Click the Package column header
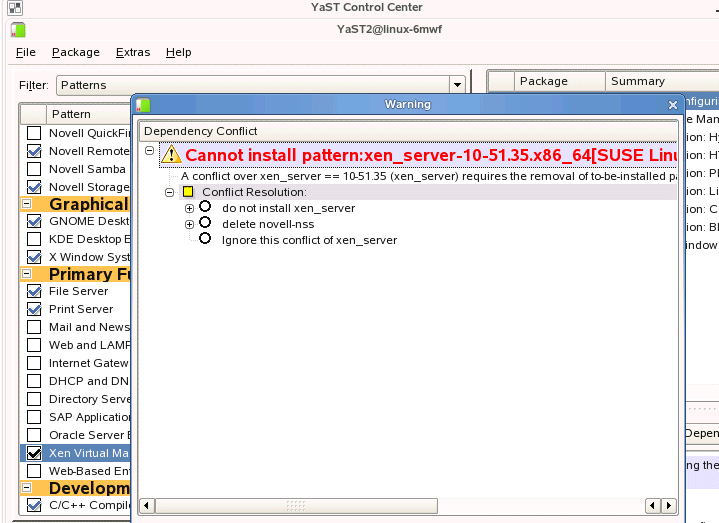 coord(560,81)
